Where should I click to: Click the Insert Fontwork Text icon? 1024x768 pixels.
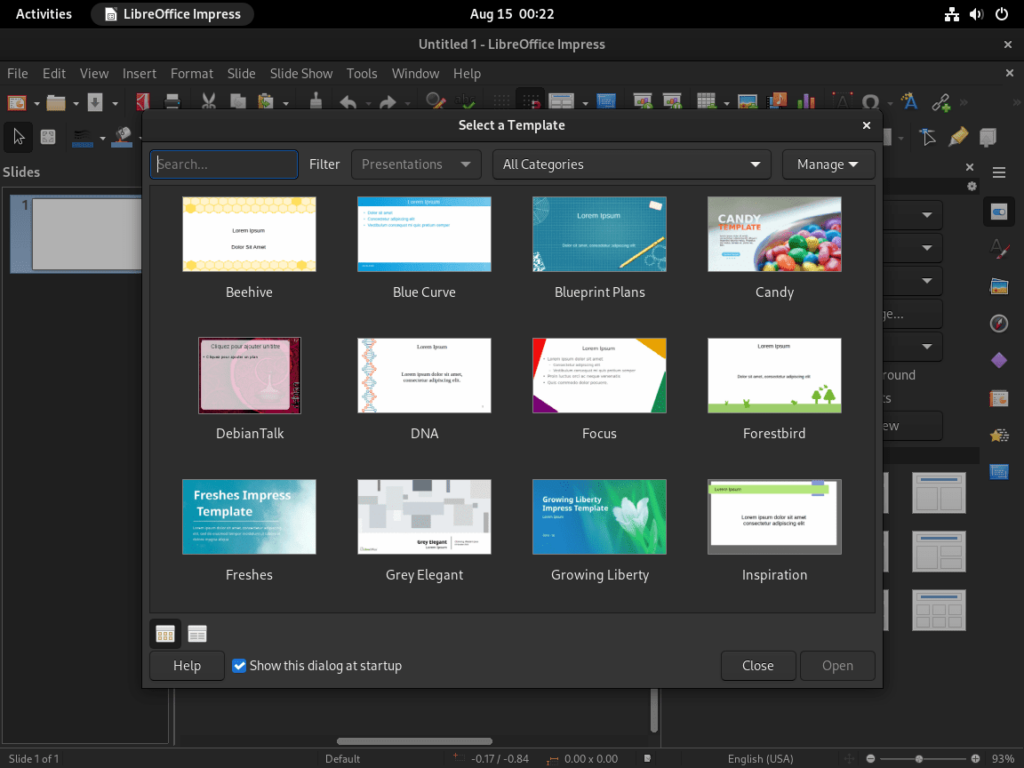coord(909,102)
